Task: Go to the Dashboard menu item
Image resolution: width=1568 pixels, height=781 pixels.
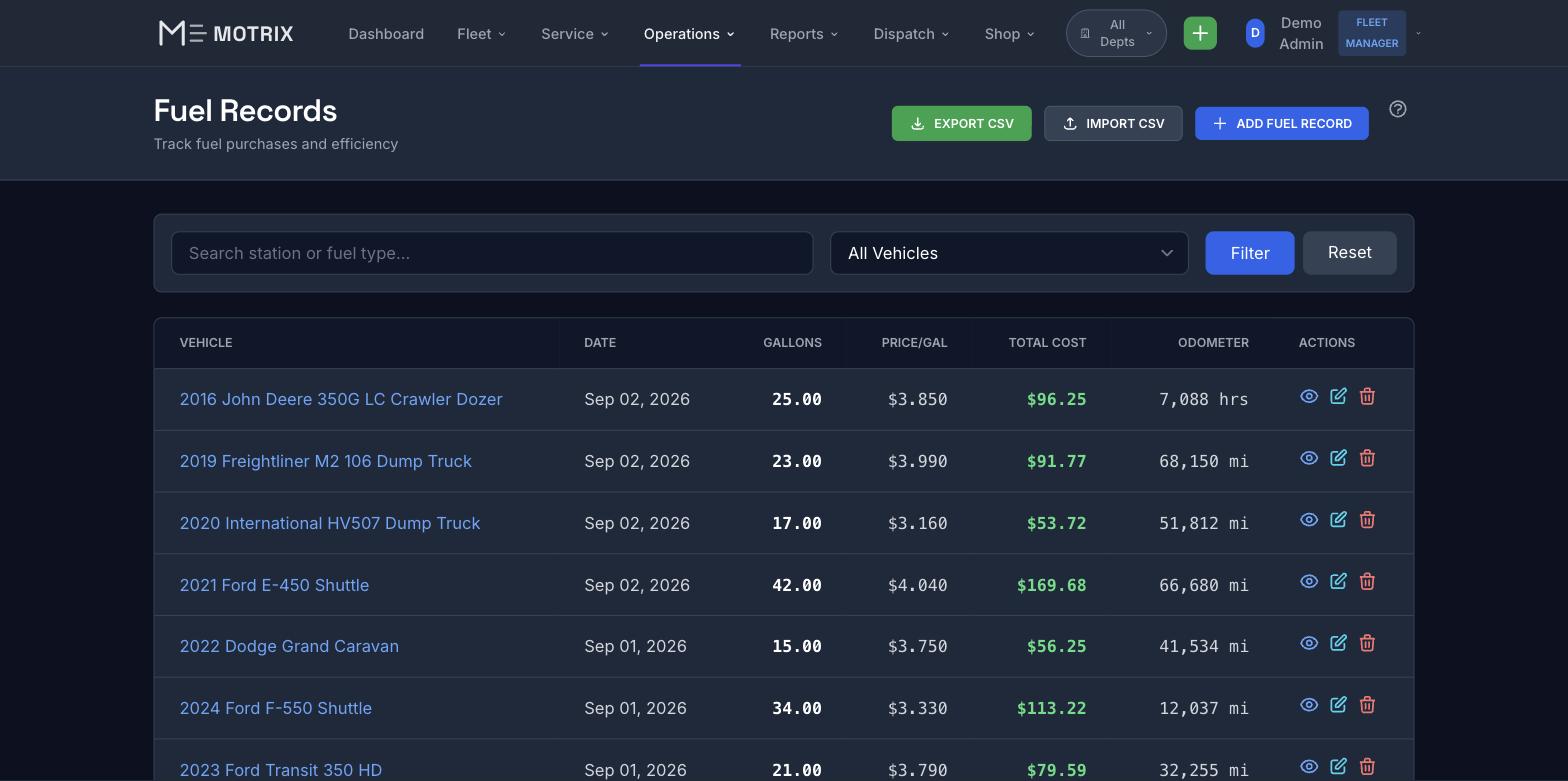Action: click(x=386, y=34)
